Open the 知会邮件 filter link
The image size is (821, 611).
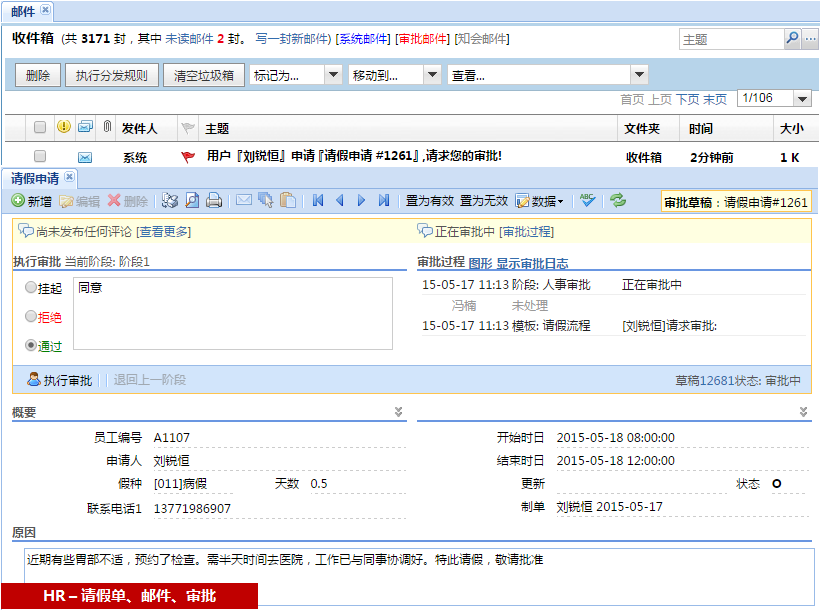click(482, 39)
